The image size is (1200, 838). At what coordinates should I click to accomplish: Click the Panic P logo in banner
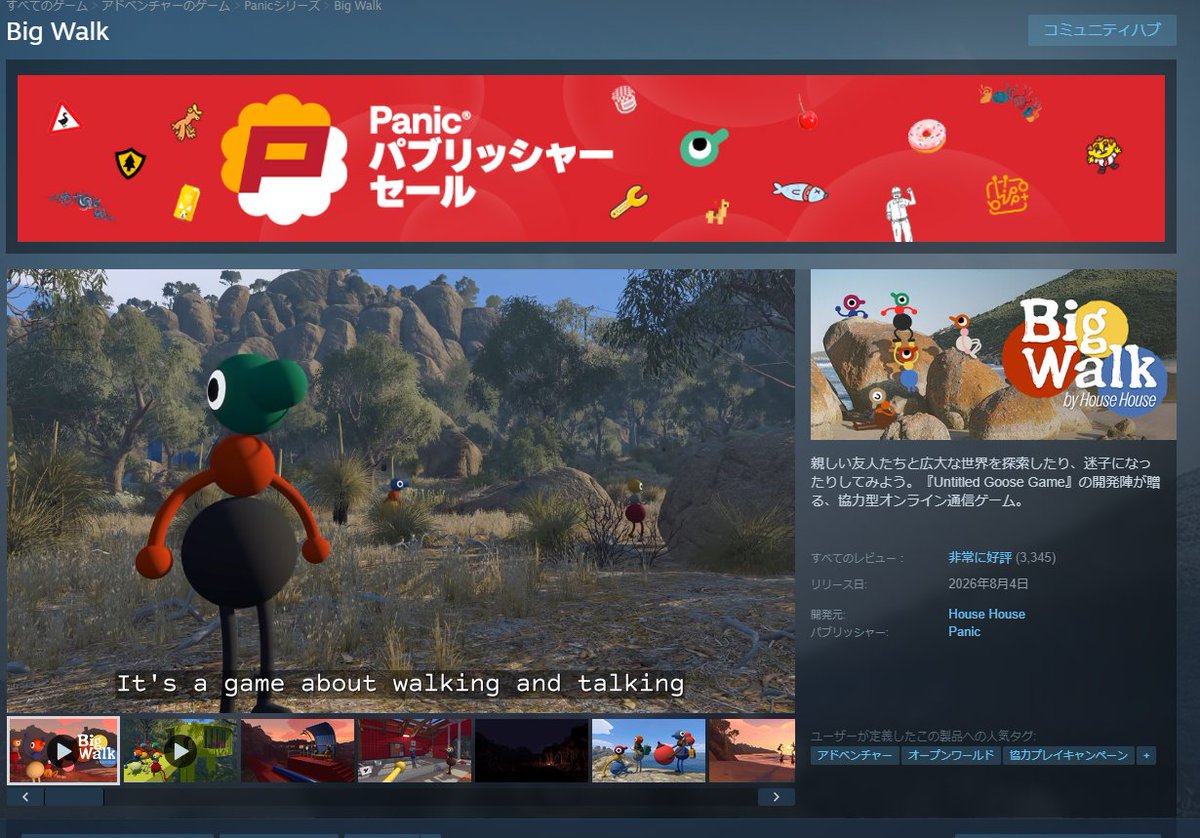pos(283,158)
